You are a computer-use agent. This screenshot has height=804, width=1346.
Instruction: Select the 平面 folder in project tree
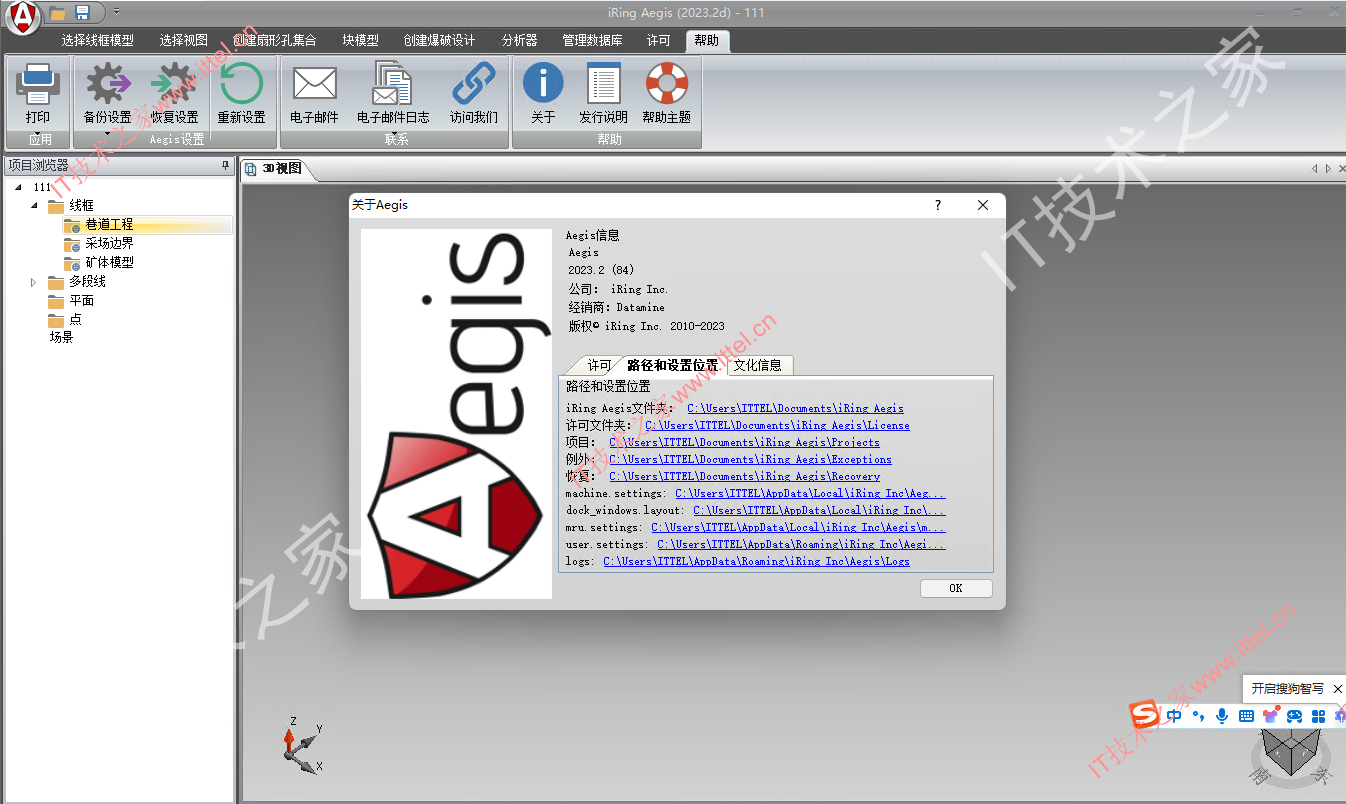click(81, 301)
